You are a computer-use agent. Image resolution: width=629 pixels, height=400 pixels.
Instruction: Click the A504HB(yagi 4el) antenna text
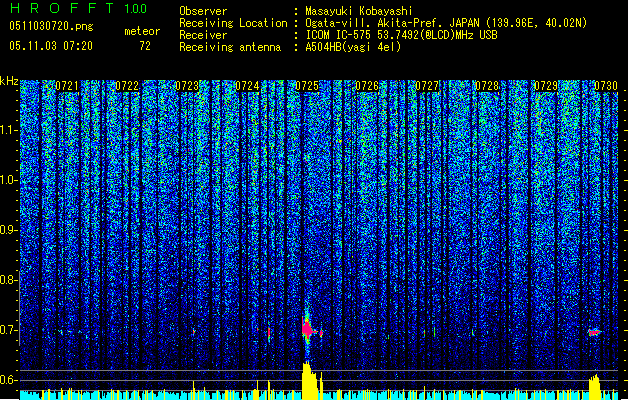(x=353, y=47)
